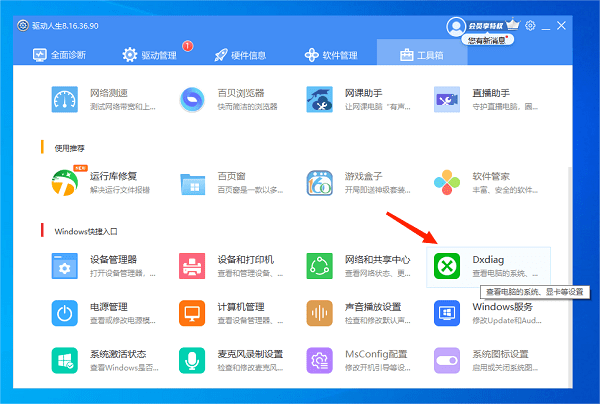Open the 您有新消息 notification bubble
The width and height of the screenshot is (600, 404).
tap(488, 40)
